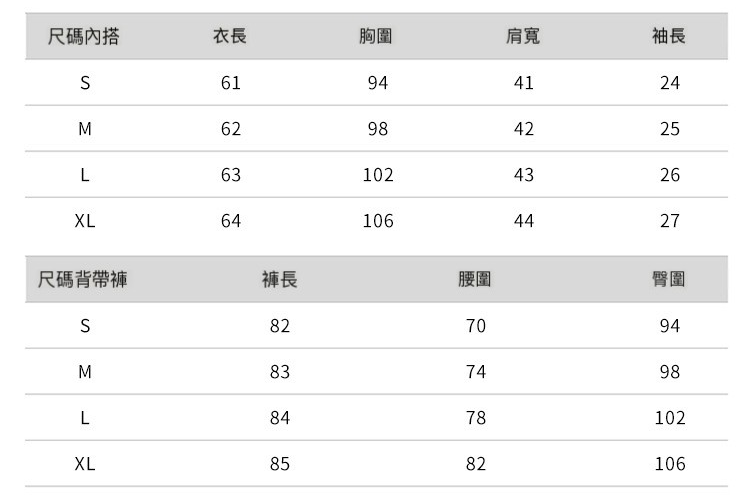Click the M label in 背帶褲 table
Viewport: 750px width, 501px height.
85,372
